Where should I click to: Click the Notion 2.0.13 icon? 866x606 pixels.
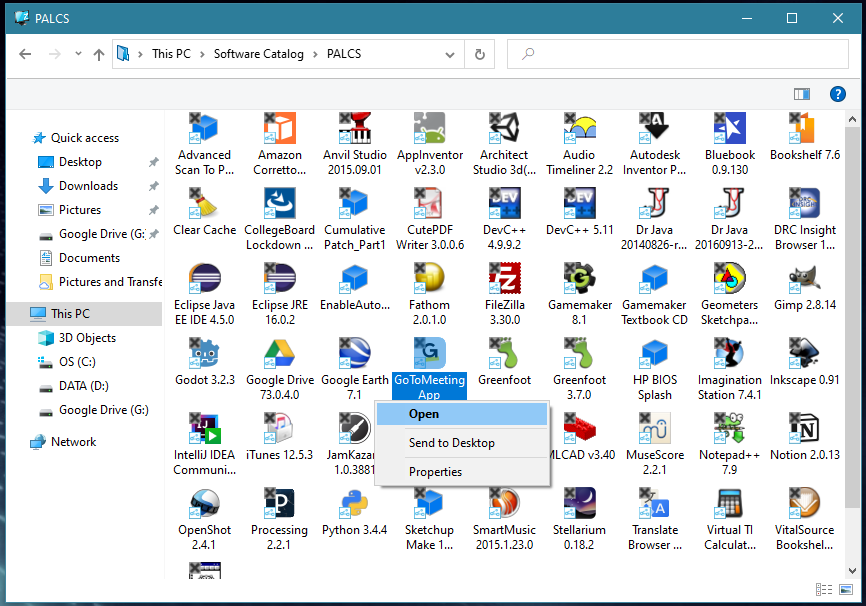805,429
